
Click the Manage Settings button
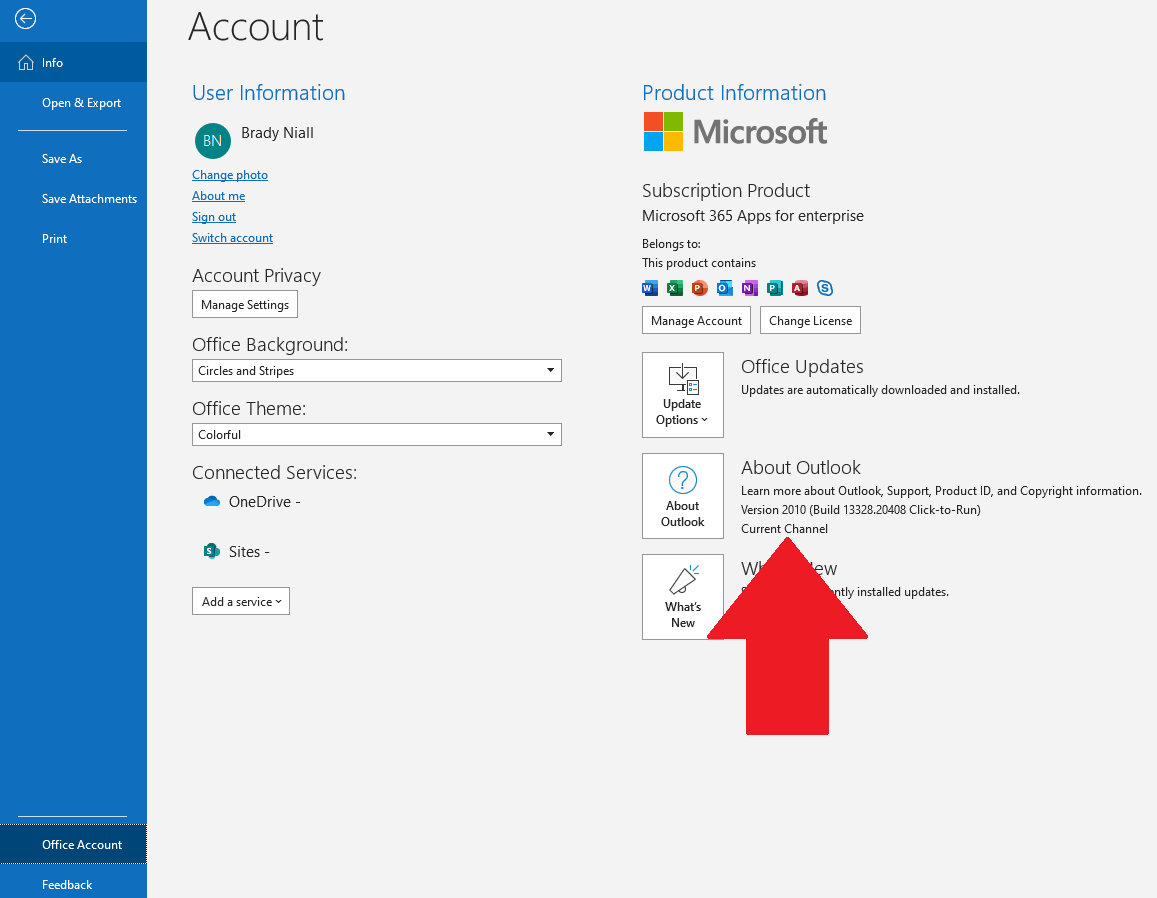point(245,304)
